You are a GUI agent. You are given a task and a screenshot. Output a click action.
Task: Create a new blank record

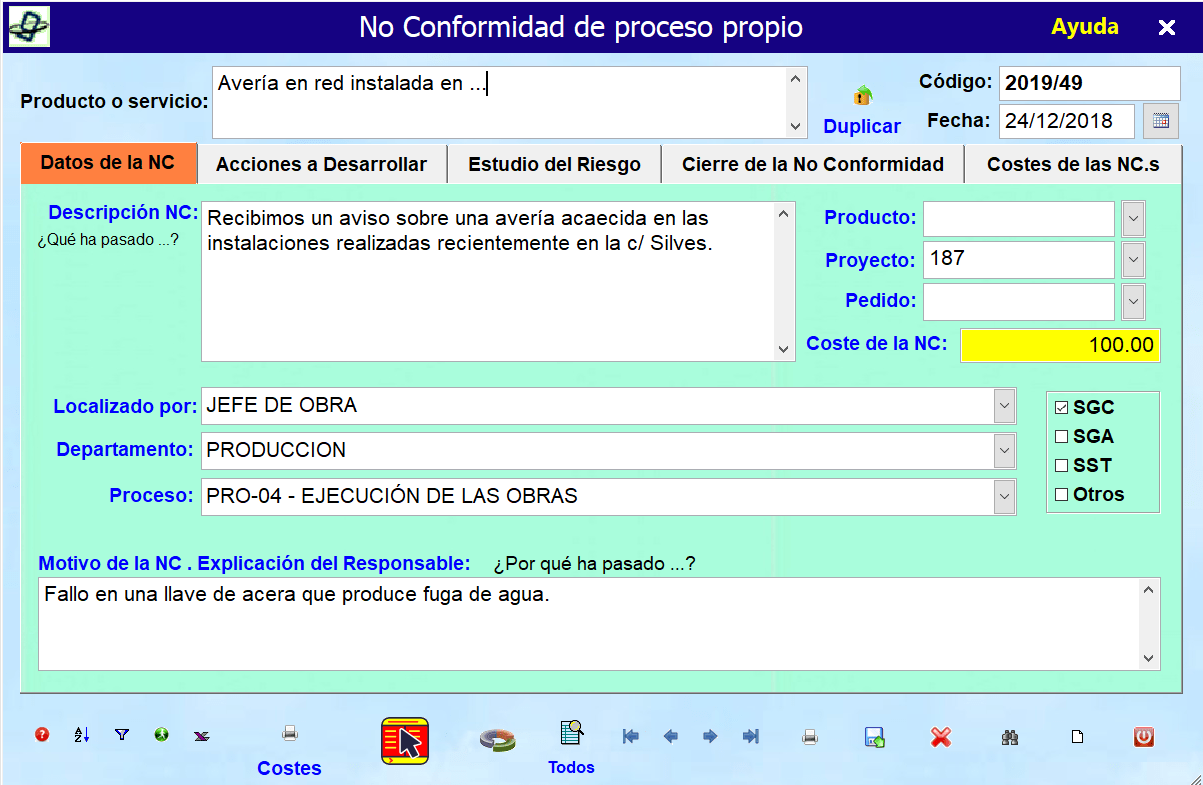coord(1077,738)
